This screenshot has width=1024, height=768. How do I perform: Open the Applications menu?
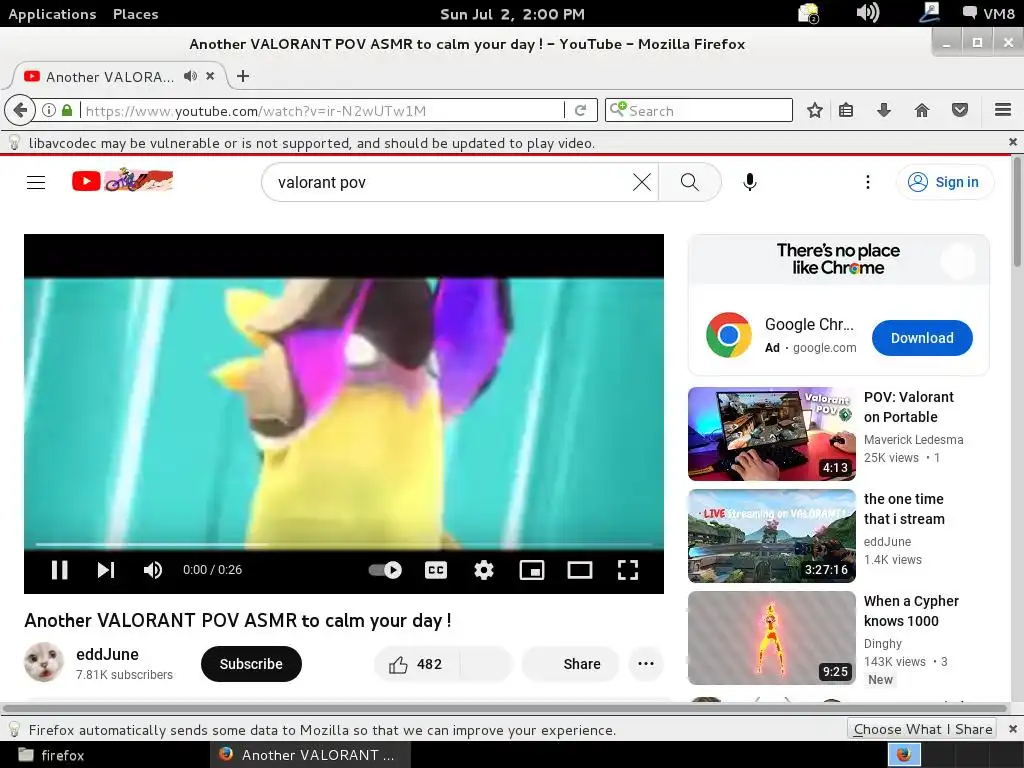click(x=52, y=14)
